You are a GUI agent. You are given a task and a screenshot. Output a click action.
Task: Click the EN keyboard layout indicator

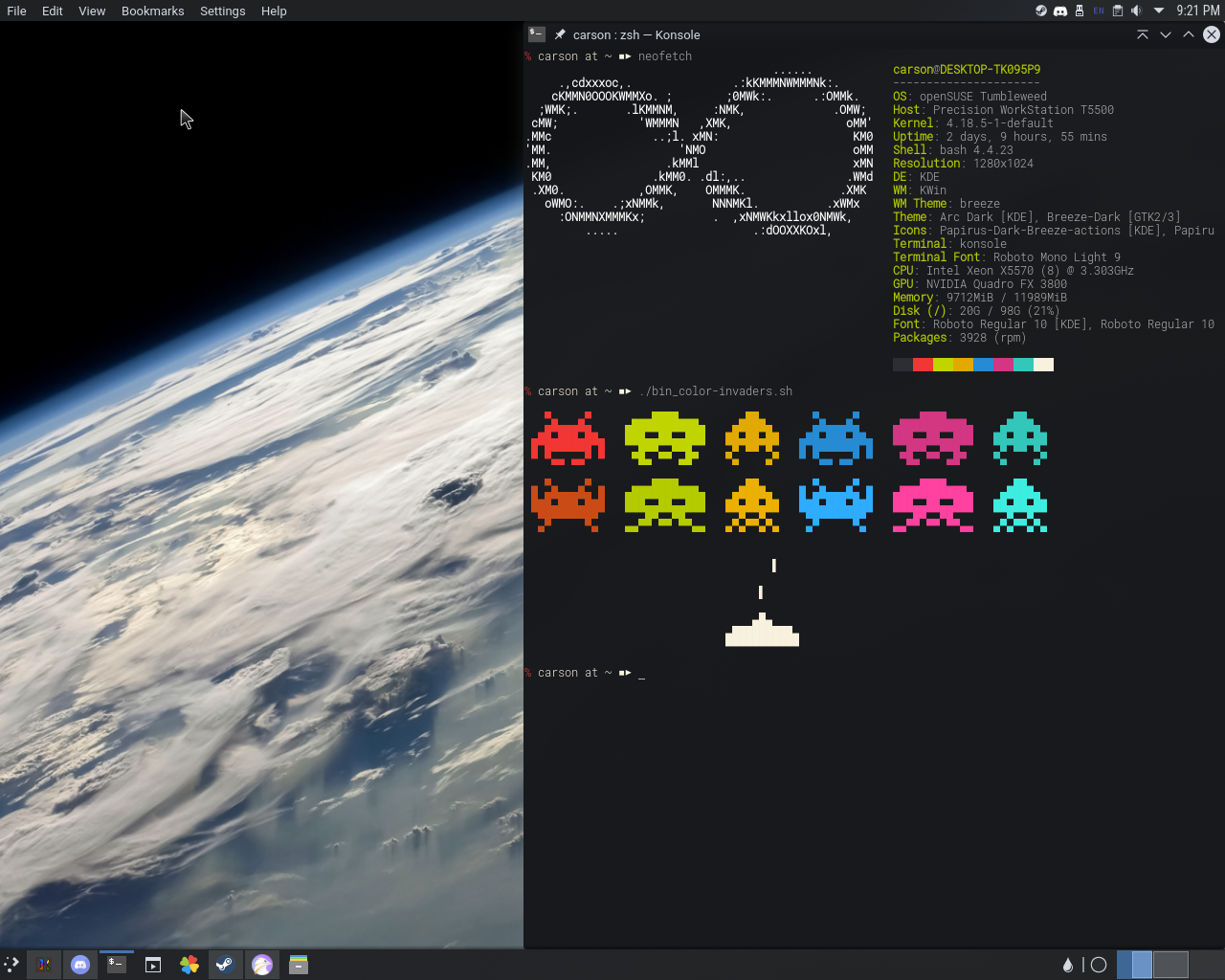[x=1099, y=11]
